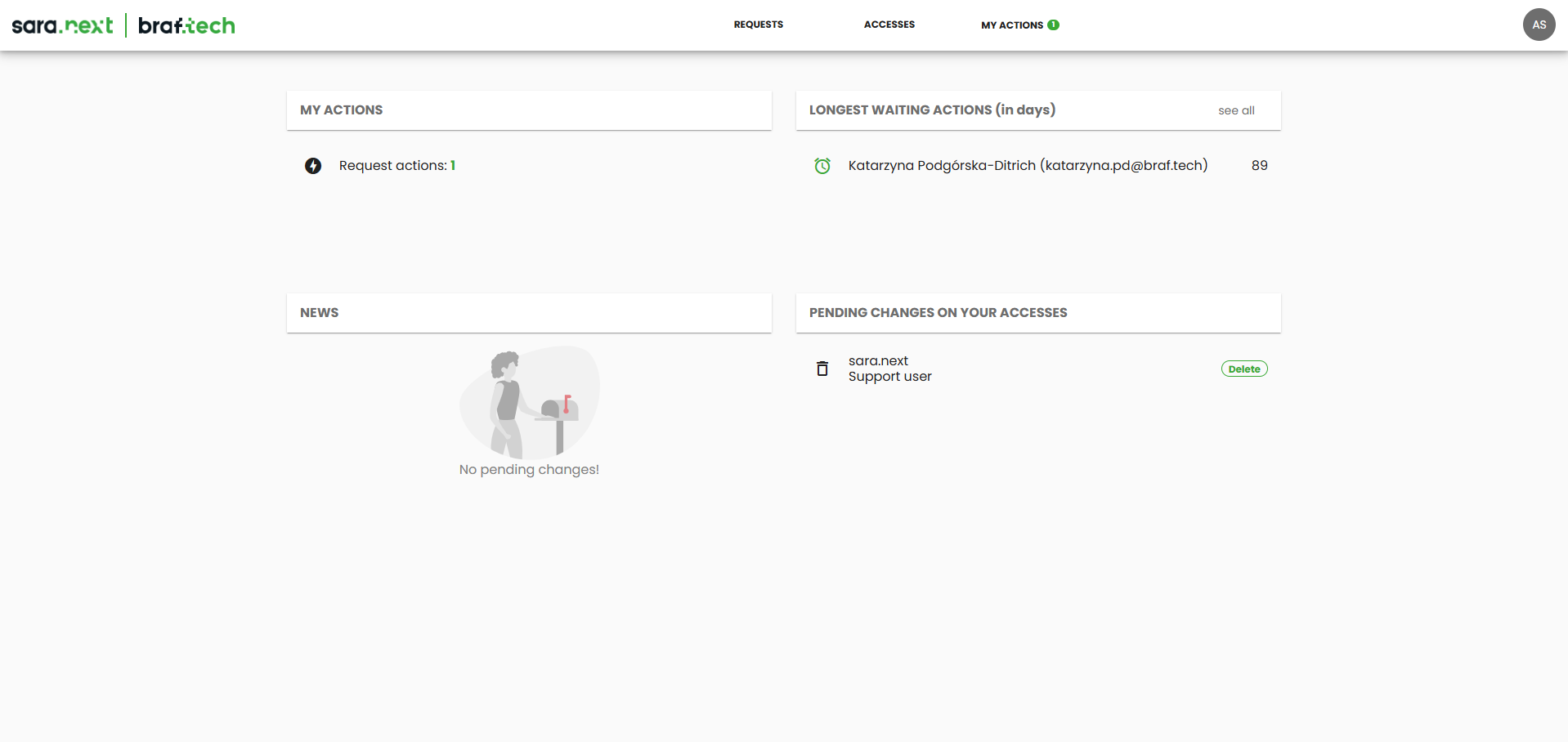Viewport: 1568px width, 742px height.
Task: Click the sara.next logo
Action: coord(62,25)
